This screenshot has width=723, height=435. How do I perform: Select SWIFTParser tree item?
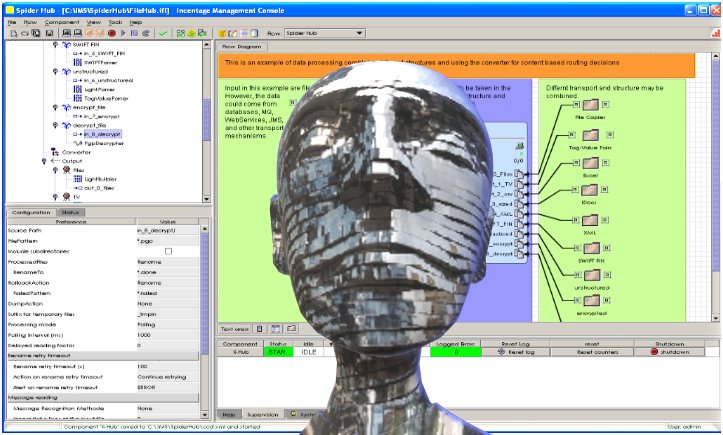101,63
